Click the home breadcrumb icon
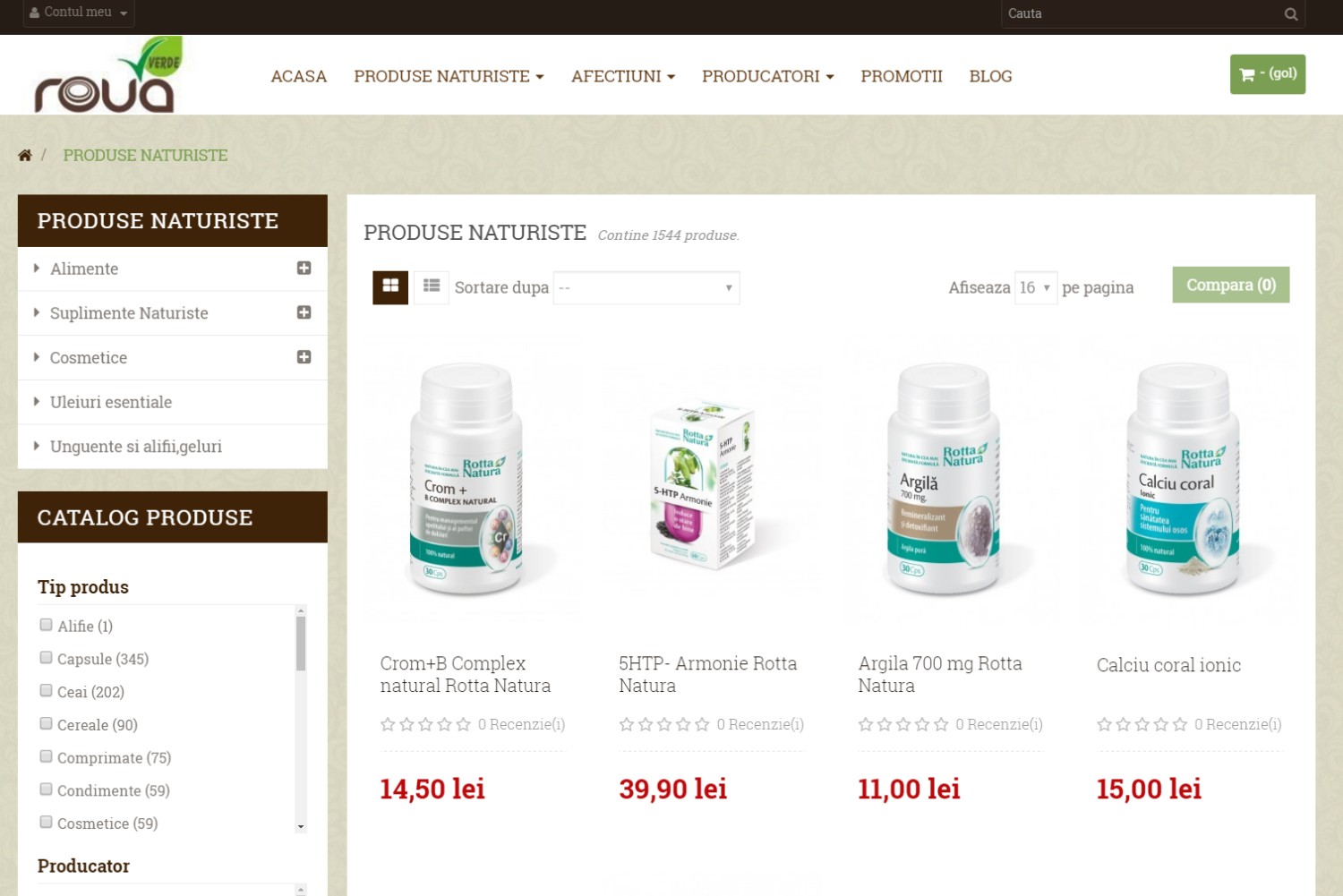Image resolution: width=1343 pixels, height=896 pixels. click(25, 156)
